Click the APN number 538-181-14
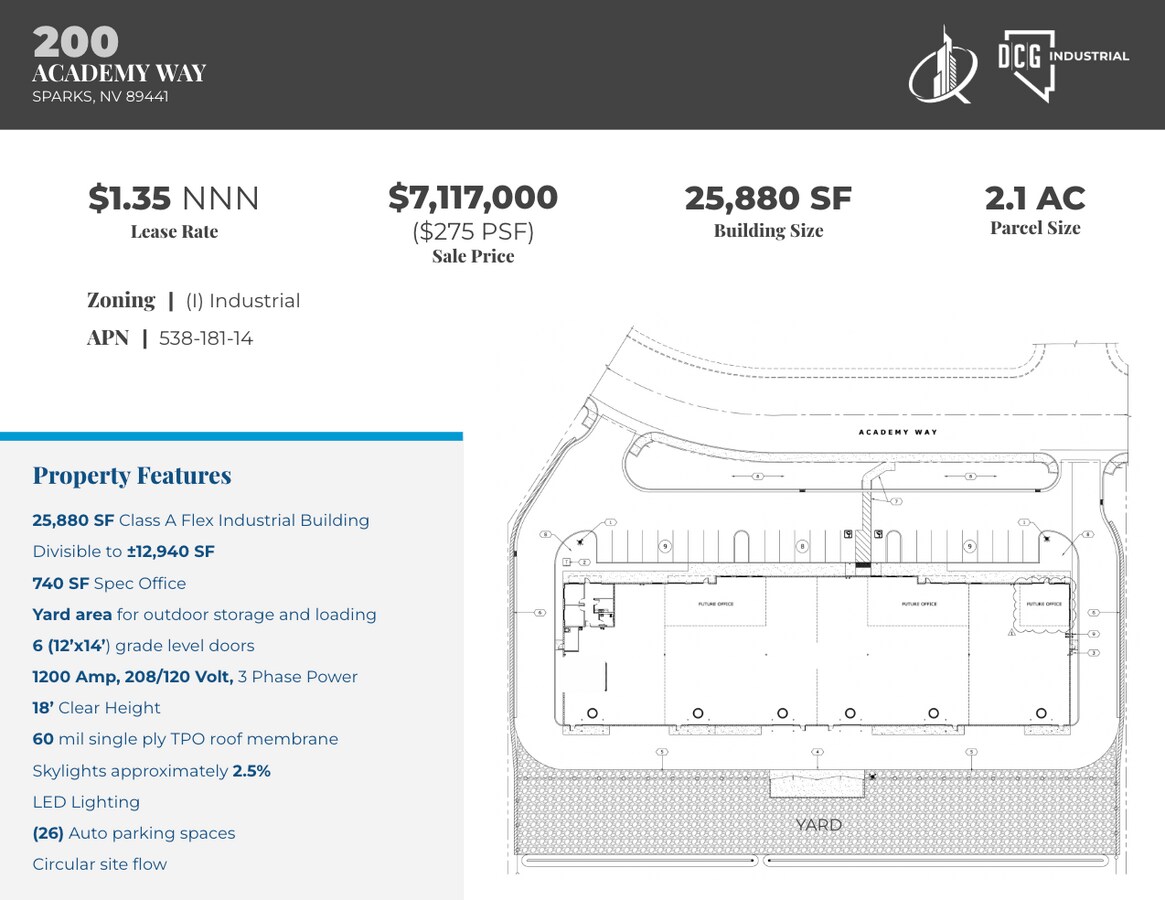 tap(206, 339)
